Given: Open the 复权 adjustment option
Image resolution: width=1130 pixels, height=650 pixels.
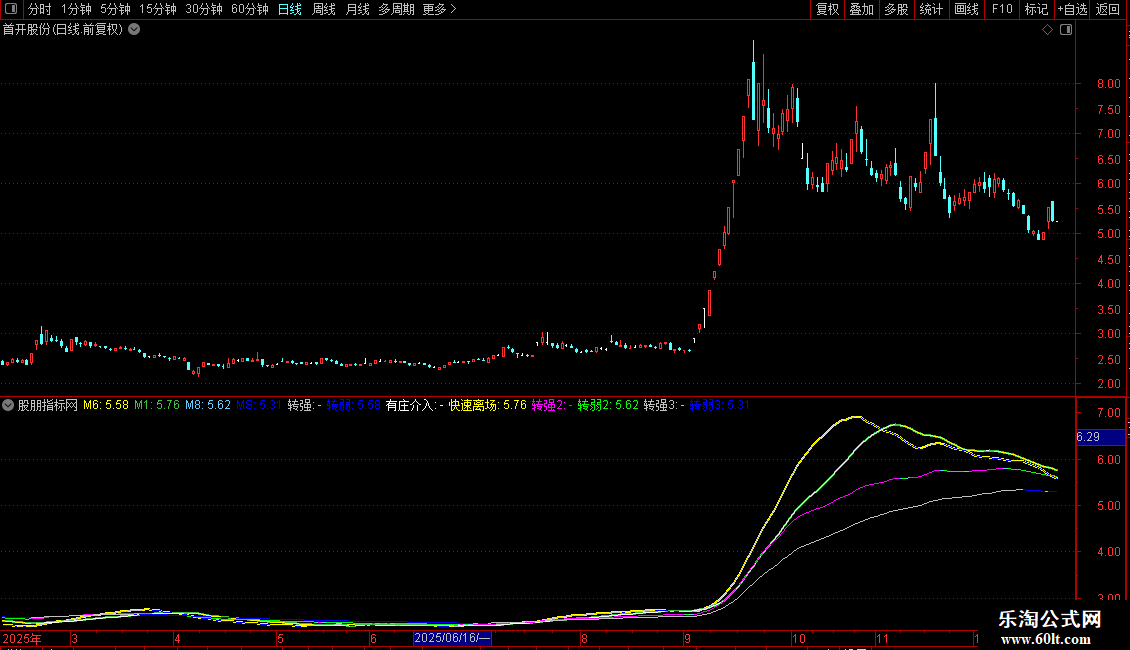Looking at the screenshot, I should click(x=827, y=9).
